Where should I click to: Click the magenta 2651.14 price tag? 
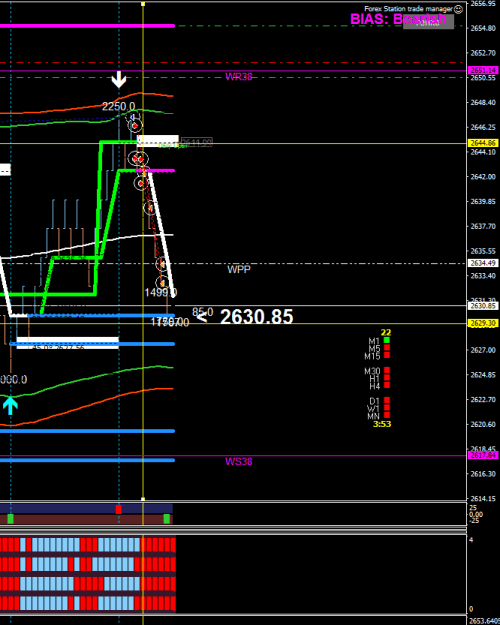click(483, 70)
